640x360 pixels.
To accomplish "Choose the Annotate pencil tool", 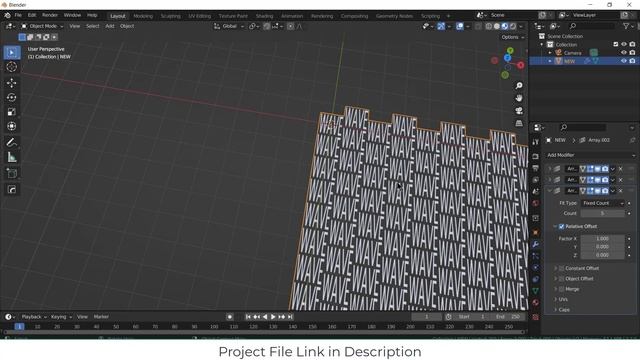I will click(11, 142).
